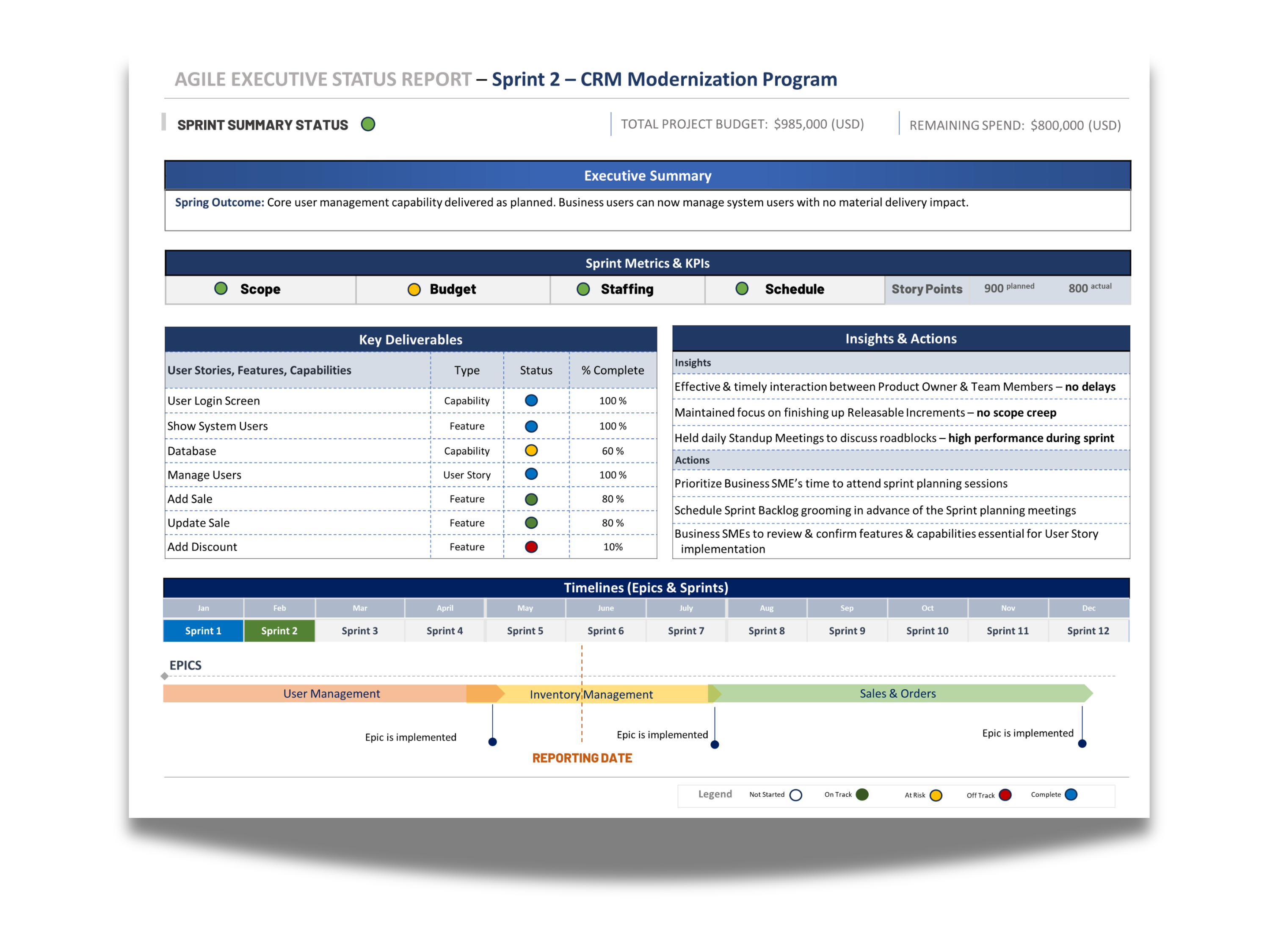Click the Database row name
The height and width of the screenshot is (952, 1270).
point(192,451)
